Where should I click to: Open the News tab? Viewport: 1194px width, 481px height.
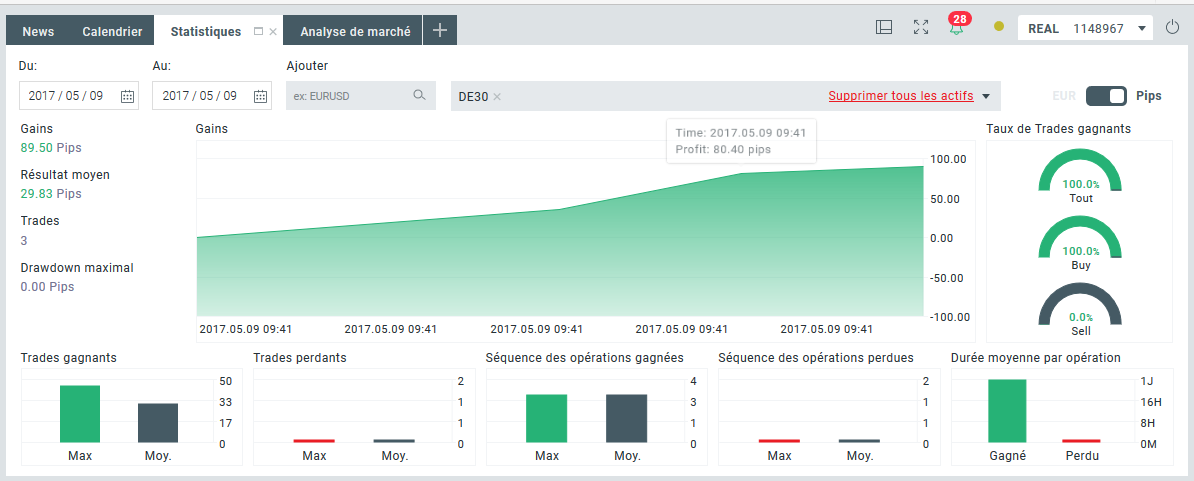(38, 31)
